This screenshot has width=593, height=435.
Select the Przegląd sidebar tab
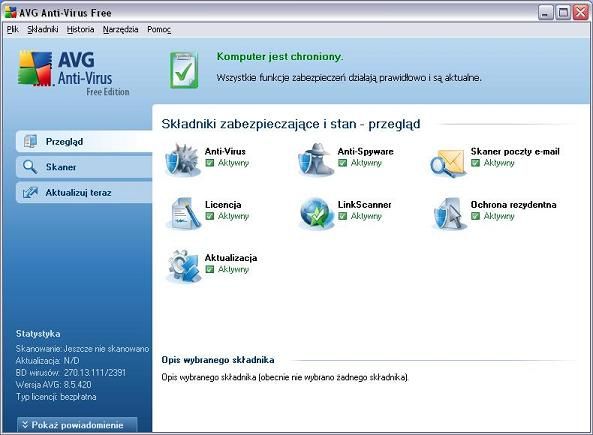click(x=84, y=141)
